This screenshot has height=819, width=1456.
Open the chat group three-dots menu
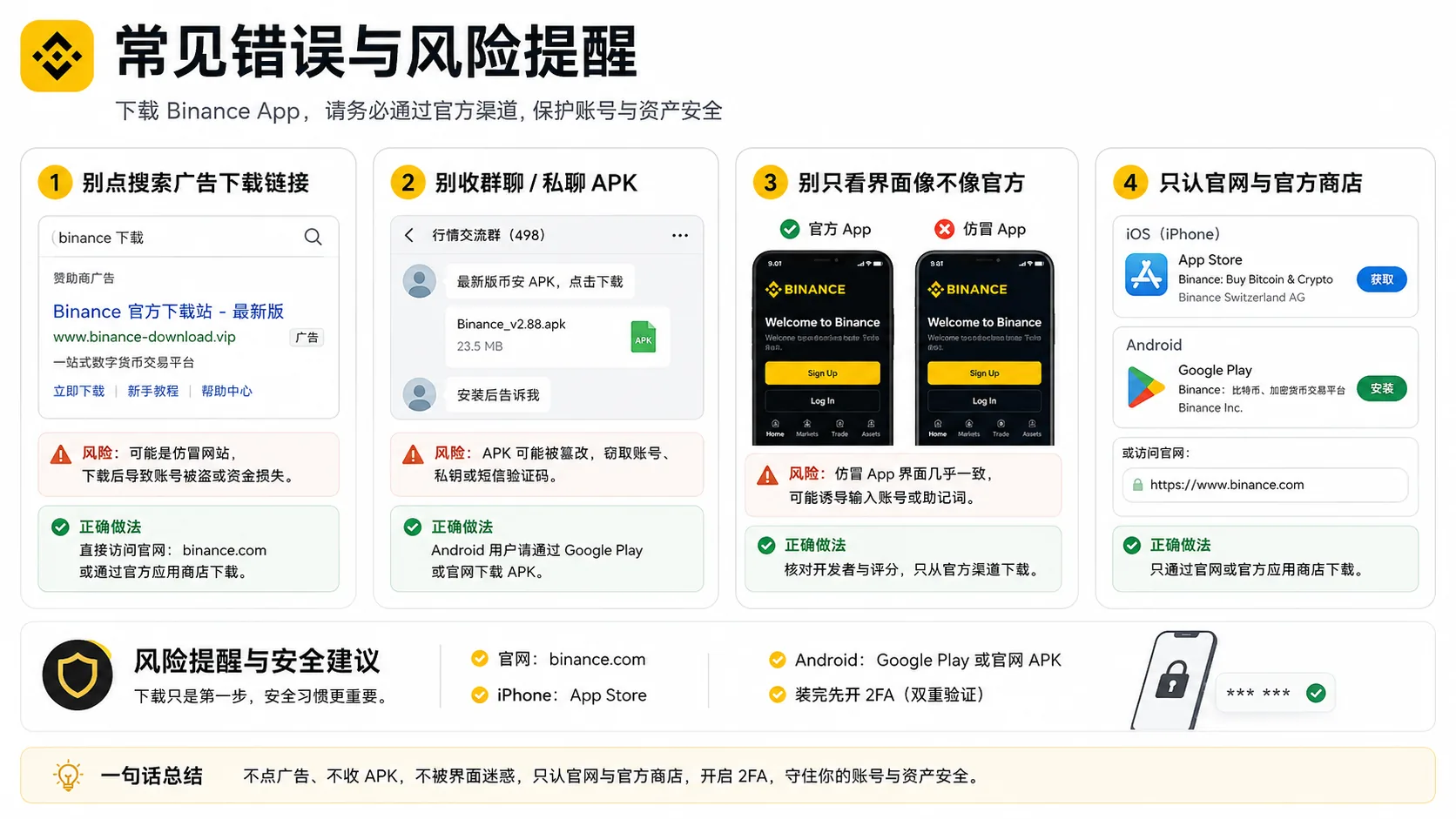click(x=680, y=235)
